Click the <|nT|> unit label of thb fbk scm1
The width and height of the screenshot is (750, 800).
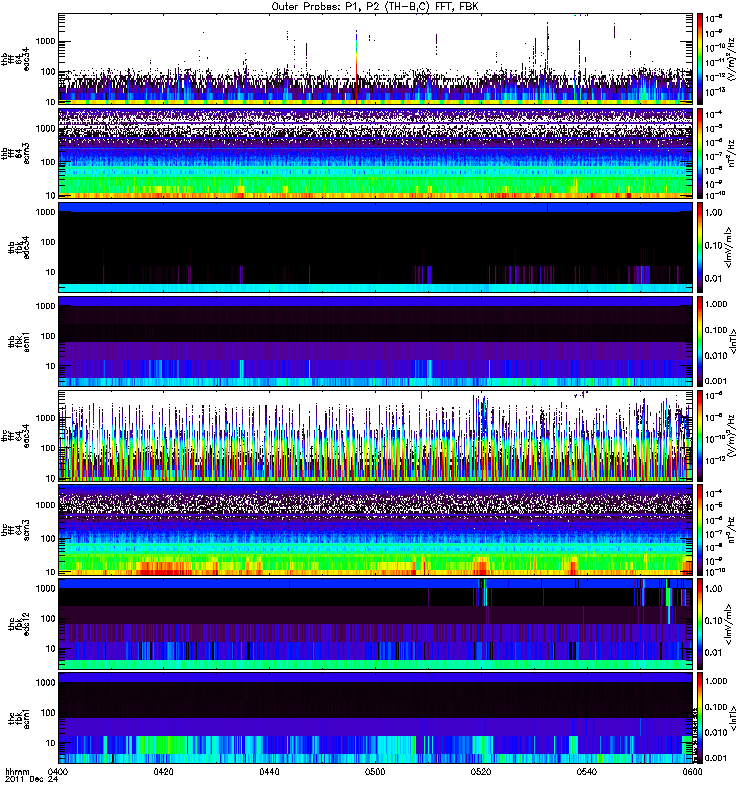tap(734, 341)
